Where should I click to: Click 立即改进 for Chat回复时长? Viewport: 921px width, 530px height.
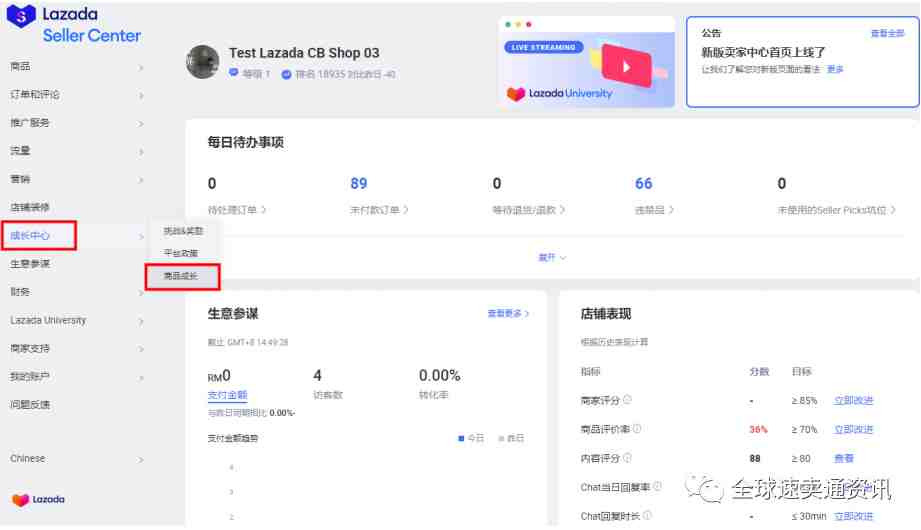pyautogui.click(x=853, y=516)
